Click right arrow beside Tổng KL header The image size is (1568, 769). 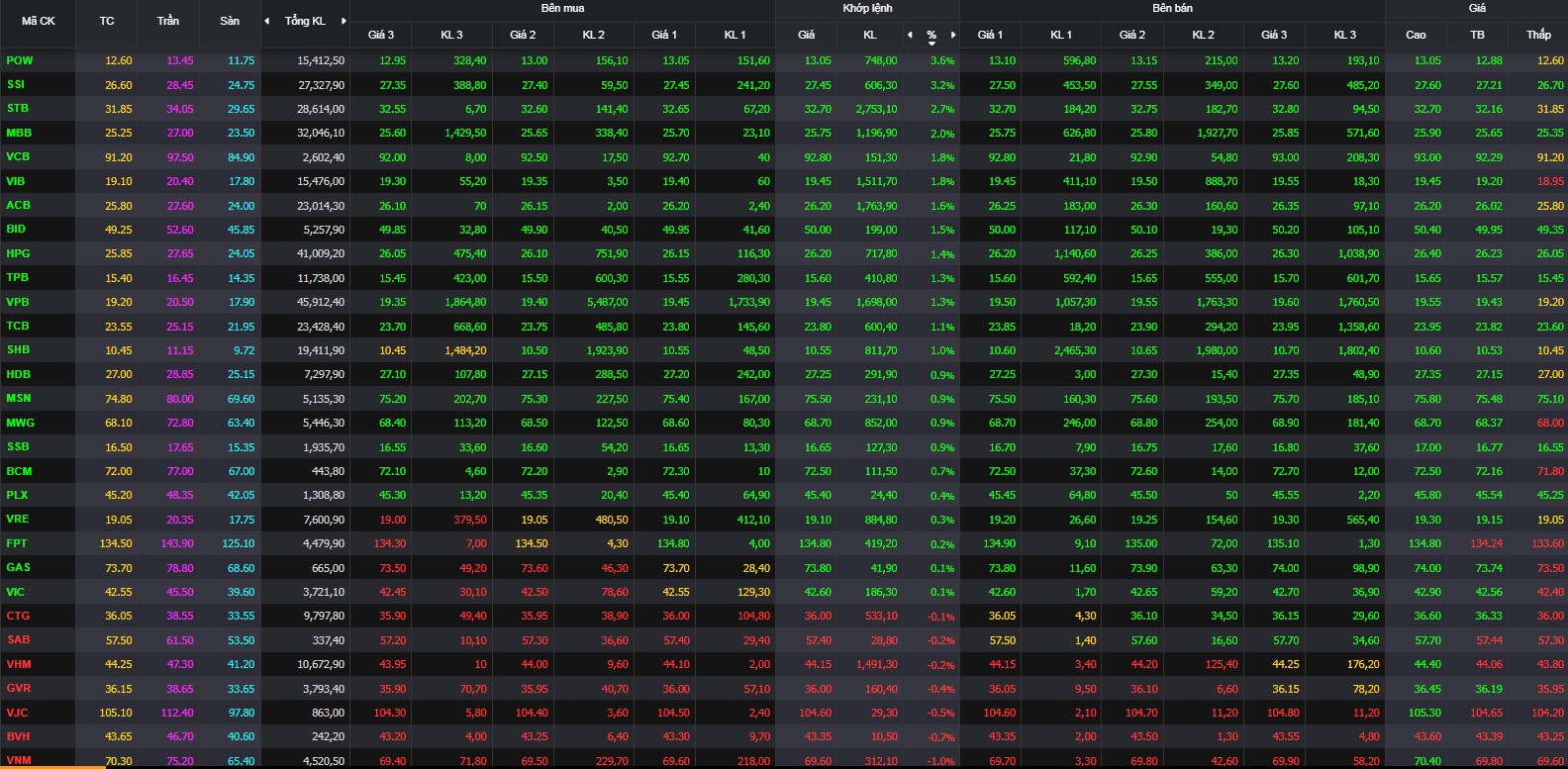pos(343,21)
